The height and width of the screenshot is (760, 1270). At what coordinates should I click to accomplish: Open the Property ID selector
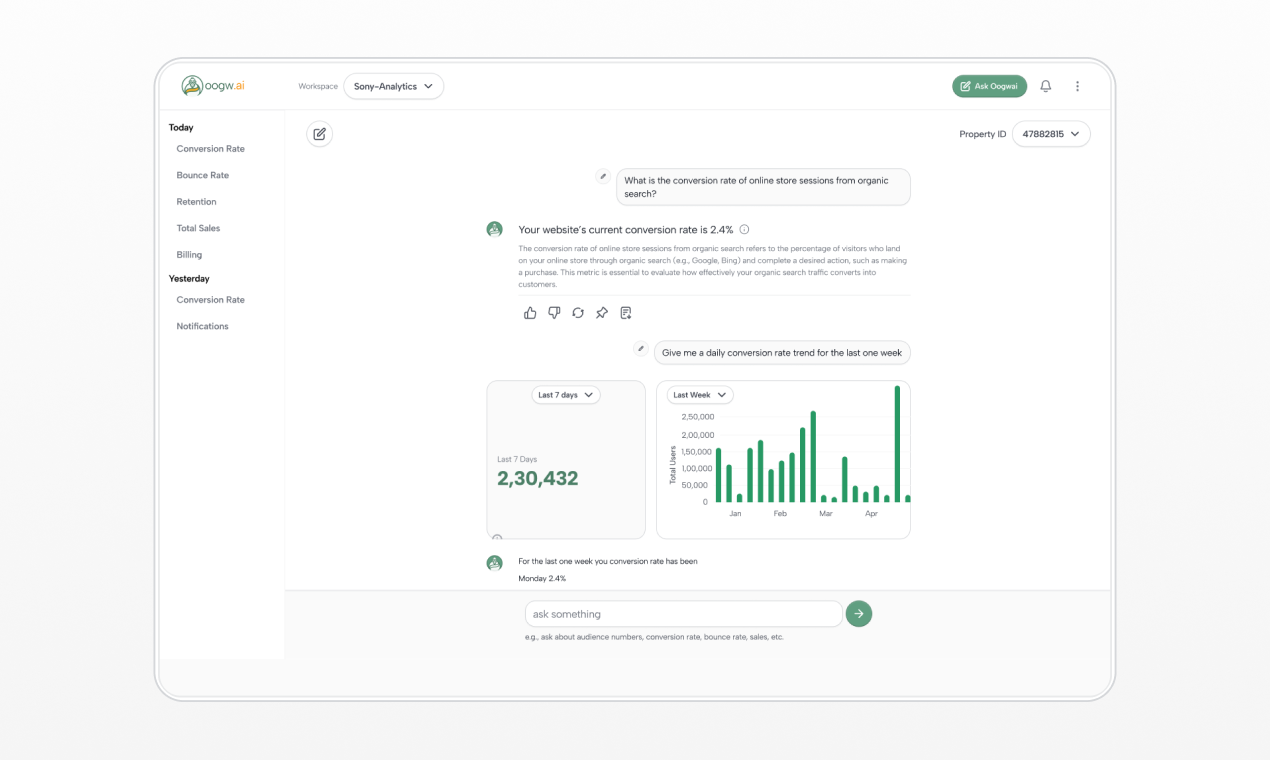point(1051,133)
